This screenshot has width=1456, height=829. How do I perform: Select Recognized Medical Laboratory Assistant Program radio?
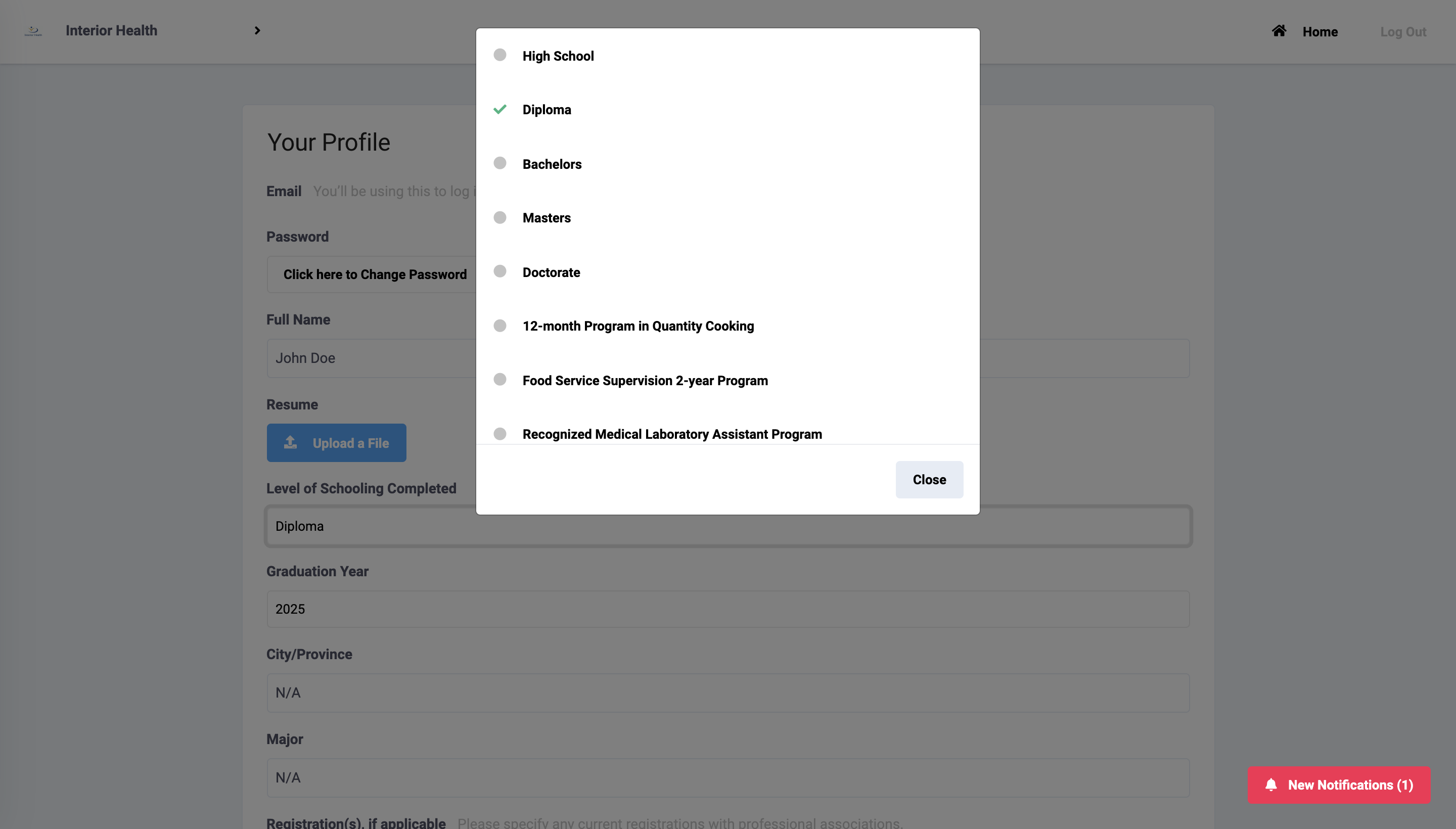(x=500, y=434)
